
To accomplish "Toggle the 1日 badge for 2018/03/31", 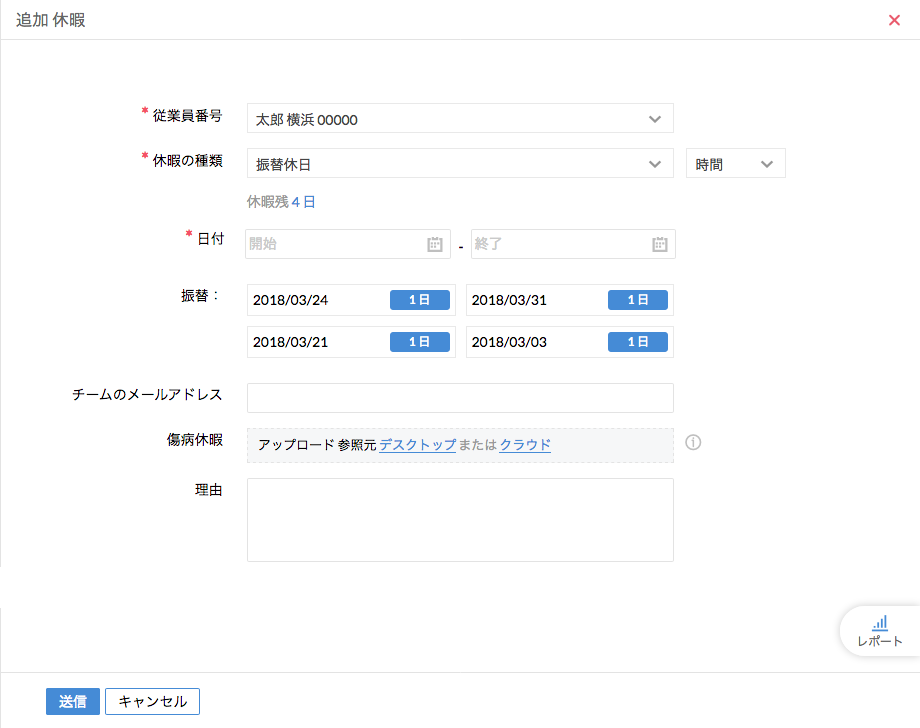I will click(638, 300).
